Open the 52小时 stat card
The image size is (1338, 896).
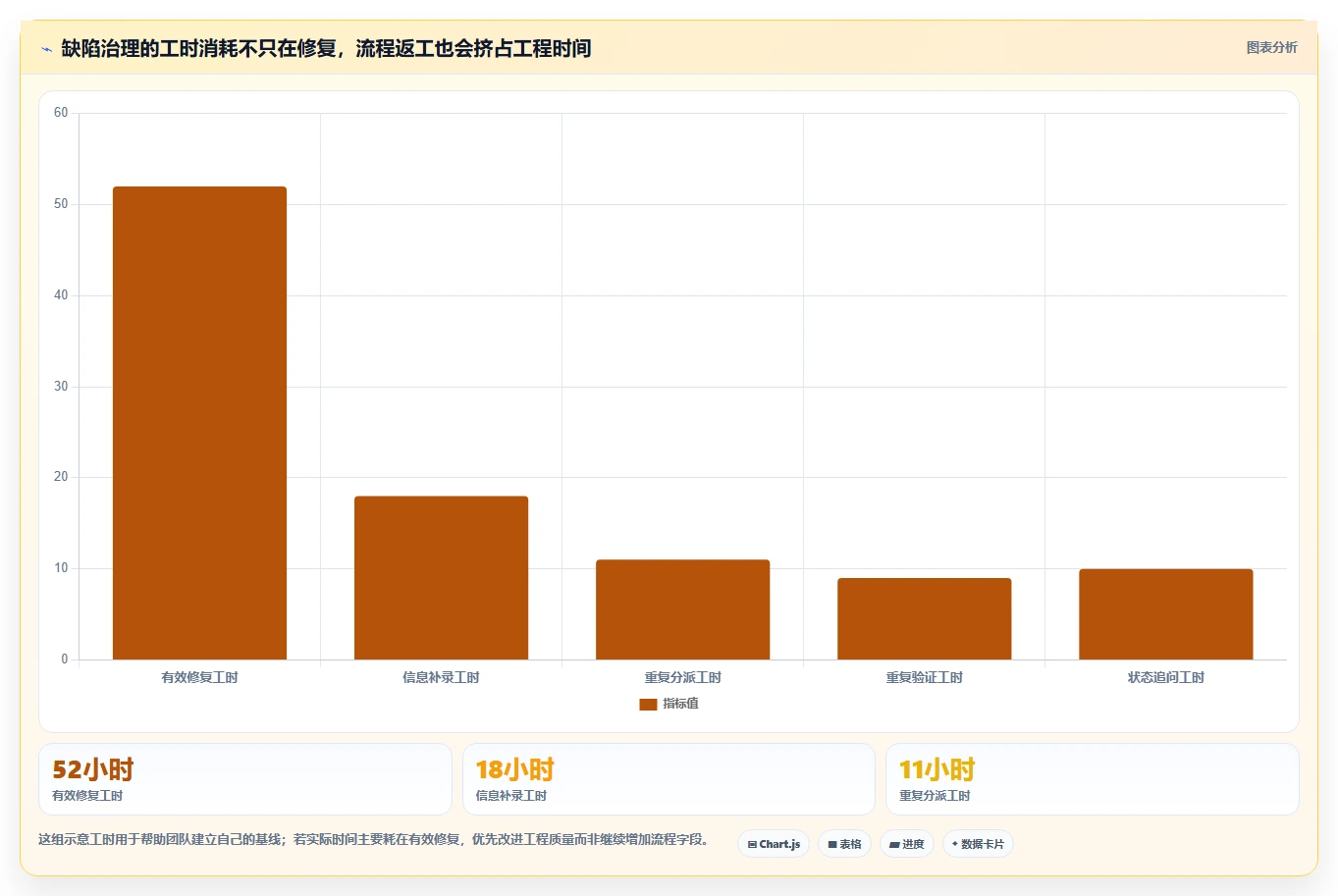pos(245,779)
